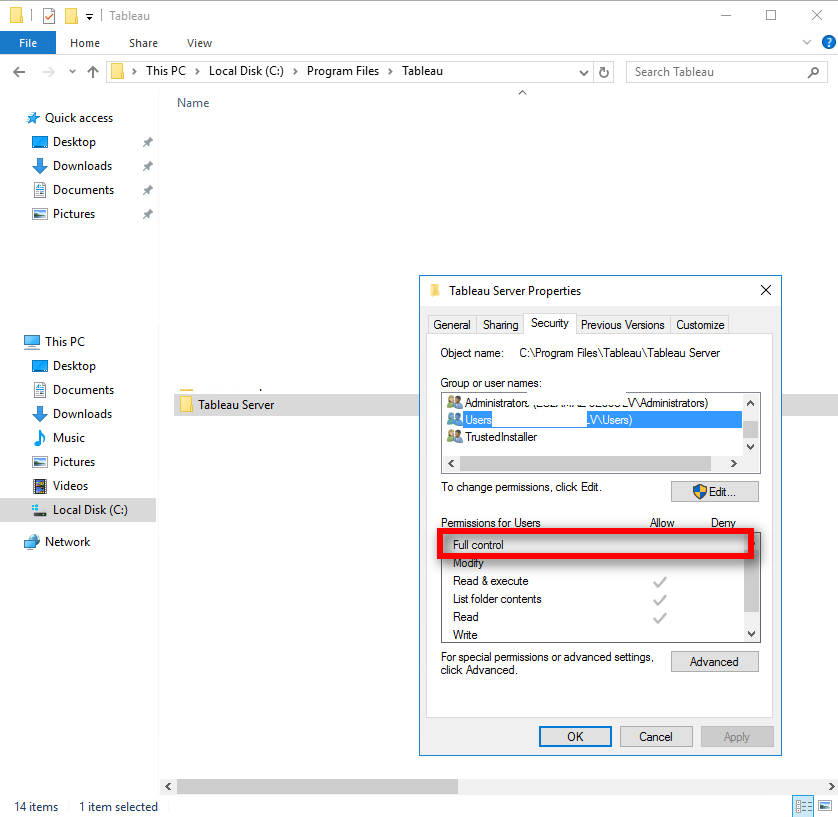Click the Back navigation arrow
Image resolution: width=838 pixels, height=817 pixels.
pos(19,72)
